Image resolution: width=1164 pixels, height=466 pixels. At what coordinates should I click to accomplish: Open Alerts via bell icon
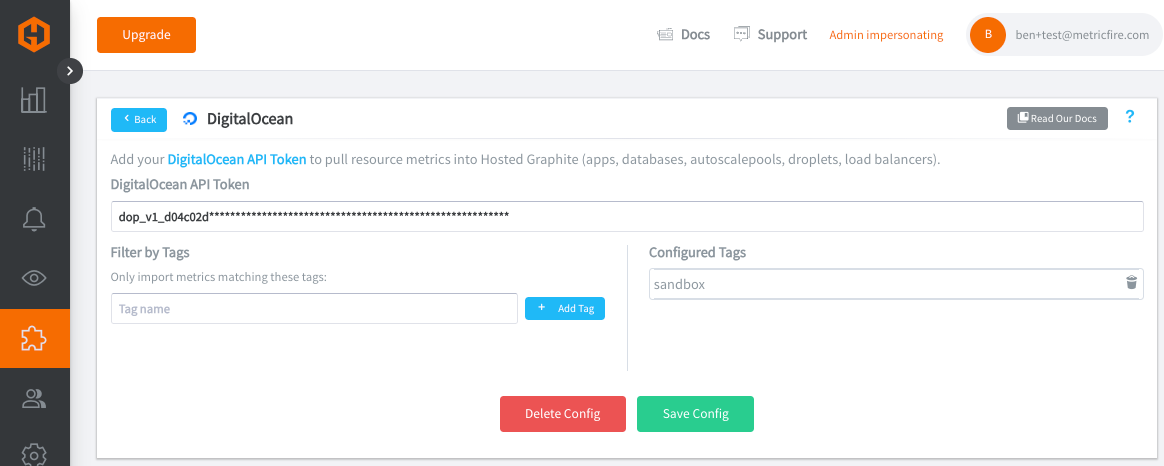[34, 219]
